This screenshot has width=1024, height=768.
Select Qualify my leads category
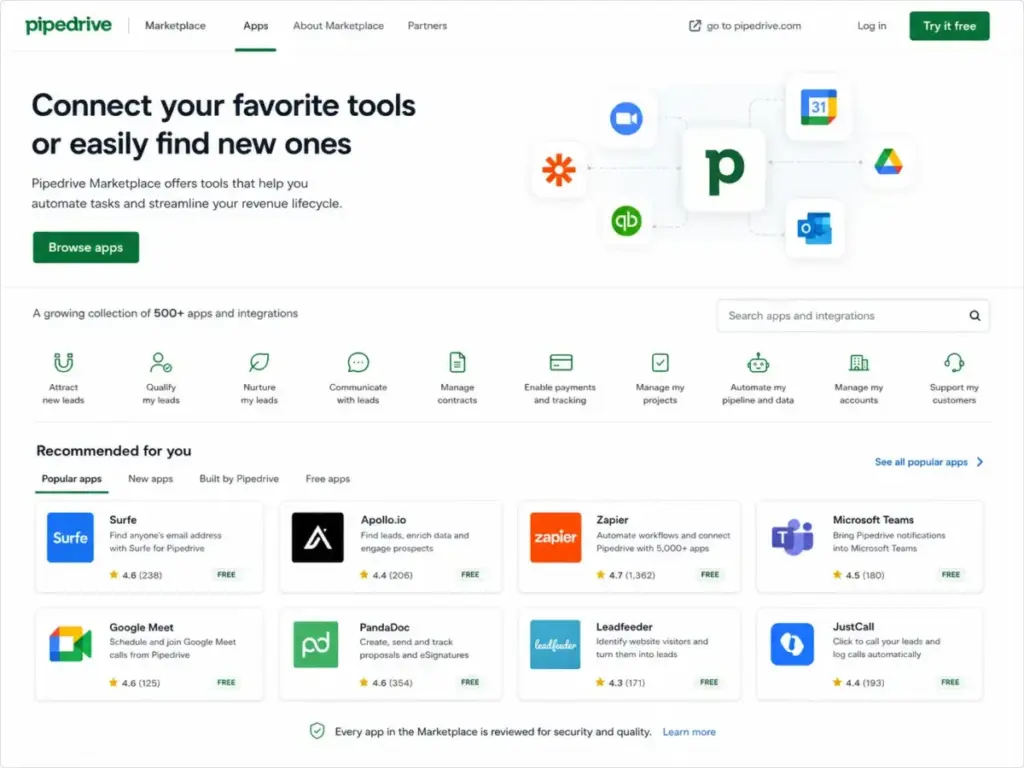(x=161, y=378)
